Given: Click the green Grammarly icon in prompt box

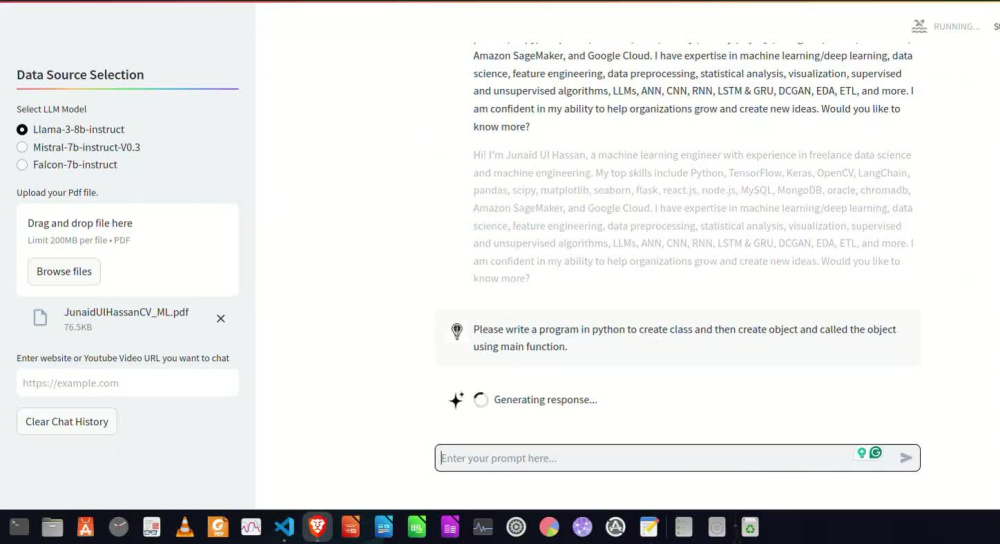Looking at the screenshot, I should click(x=876, y=452).
